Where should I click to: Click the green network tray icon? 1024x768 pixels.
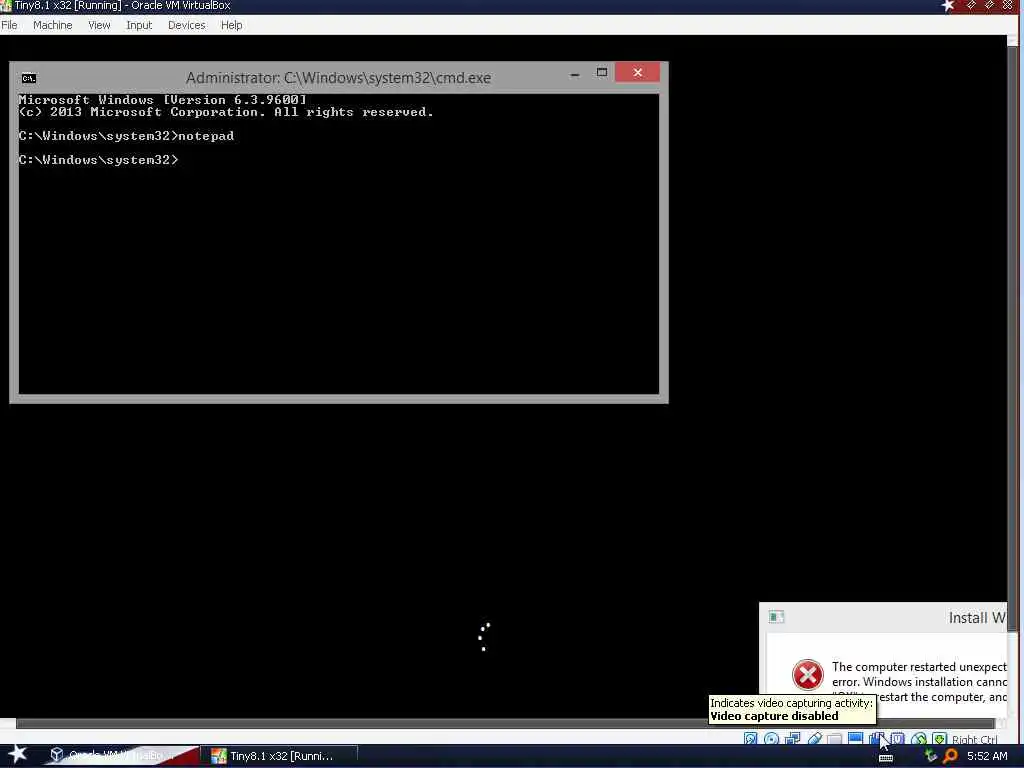pyautogui.click(x=931, y=756)
